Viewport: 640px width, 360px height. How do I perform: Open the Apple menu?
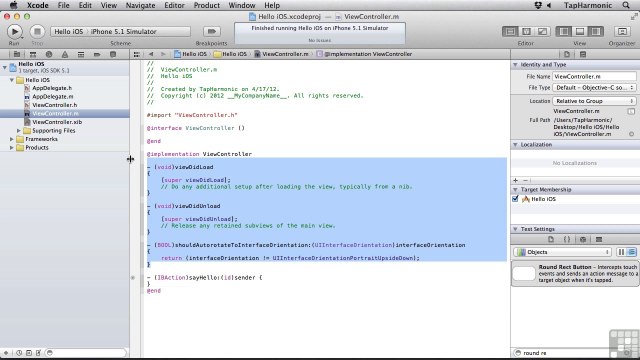pyautogui.click(x=13, y=5)
